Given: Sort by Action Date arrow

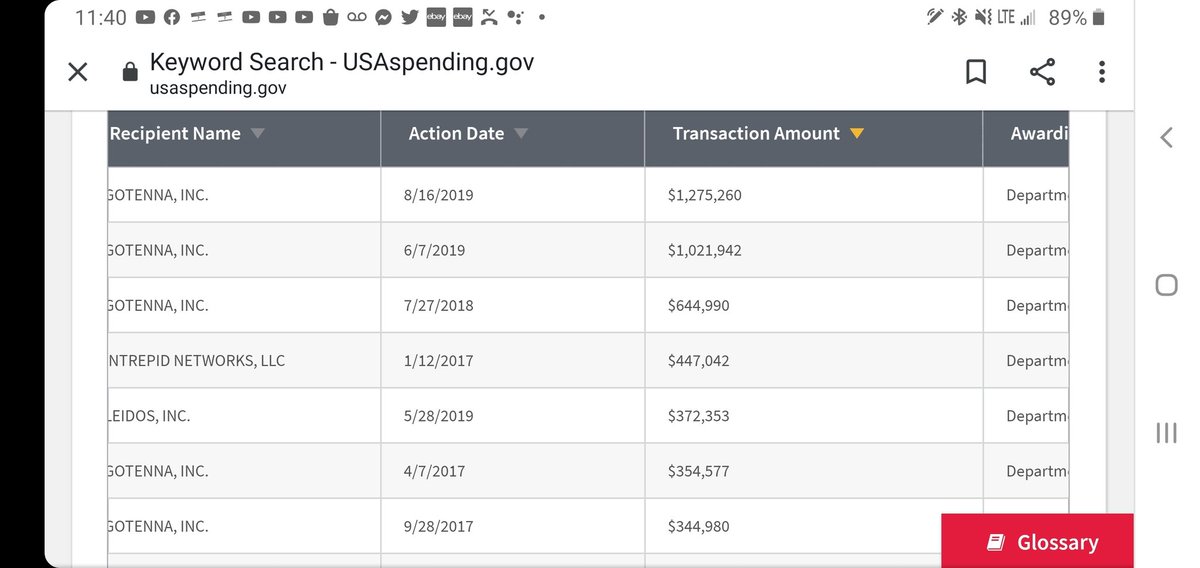Looking at the screenshot, I should [x=520, y=134].
